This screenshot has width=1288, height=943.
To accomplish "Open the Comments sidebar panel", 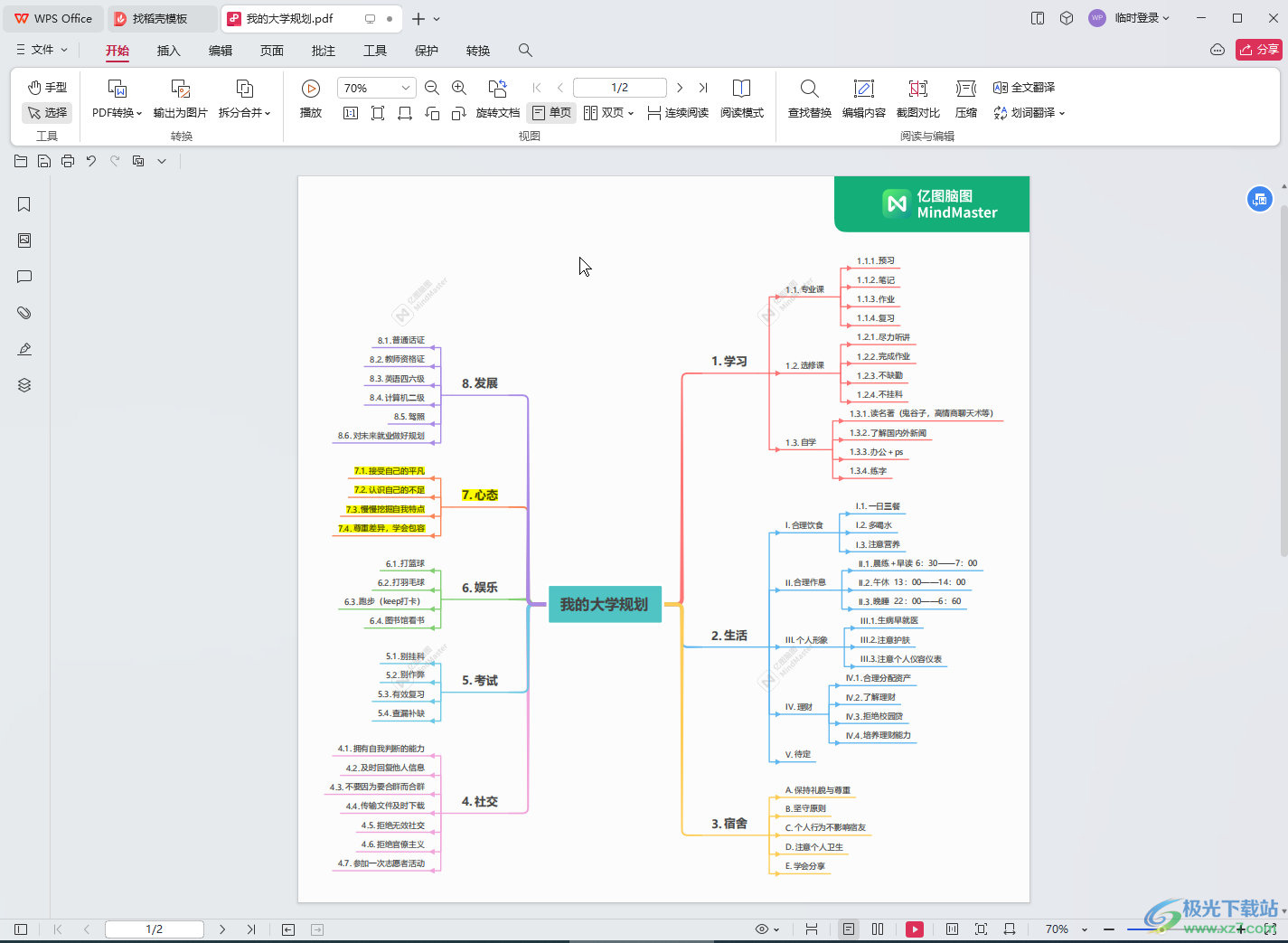I will tap(24, 277).
